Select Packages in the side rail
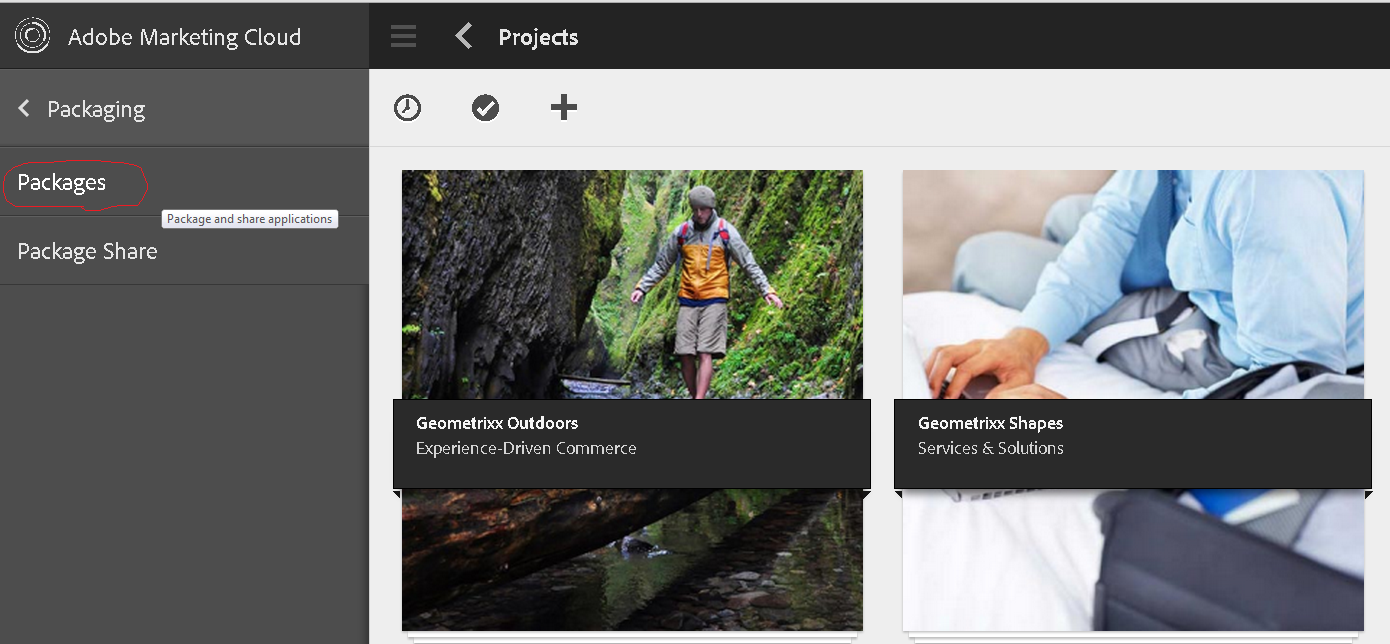 62,183
